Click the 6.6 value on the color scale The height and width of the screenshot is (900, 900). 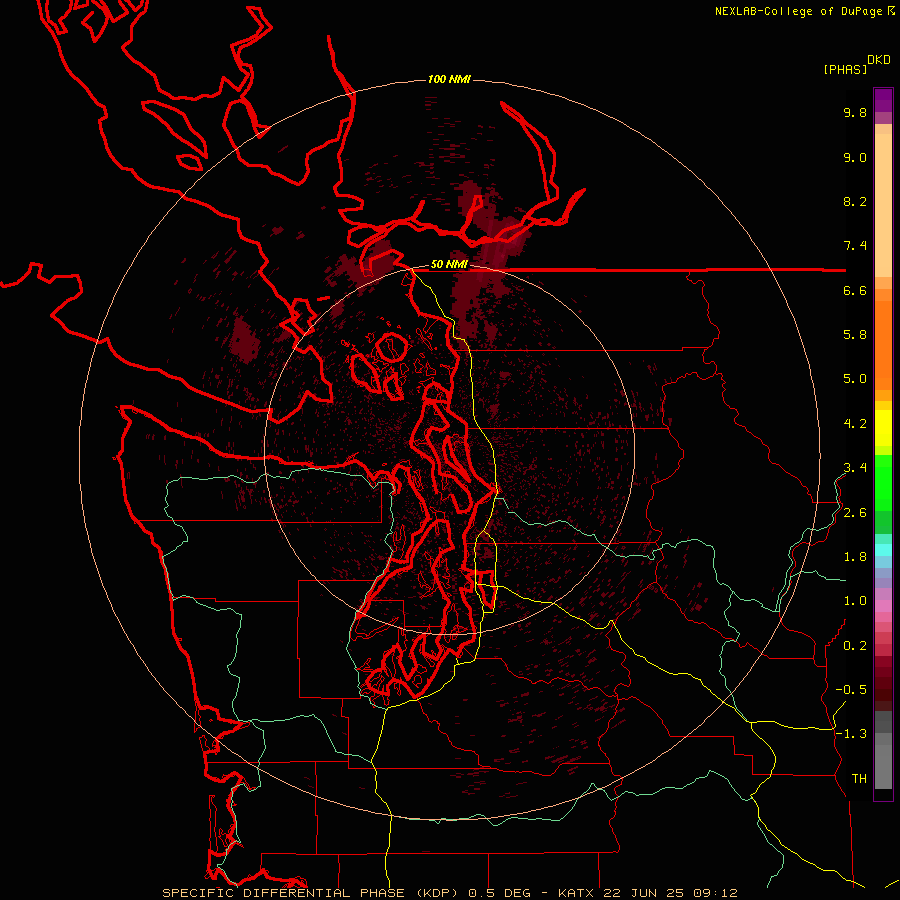855,290
